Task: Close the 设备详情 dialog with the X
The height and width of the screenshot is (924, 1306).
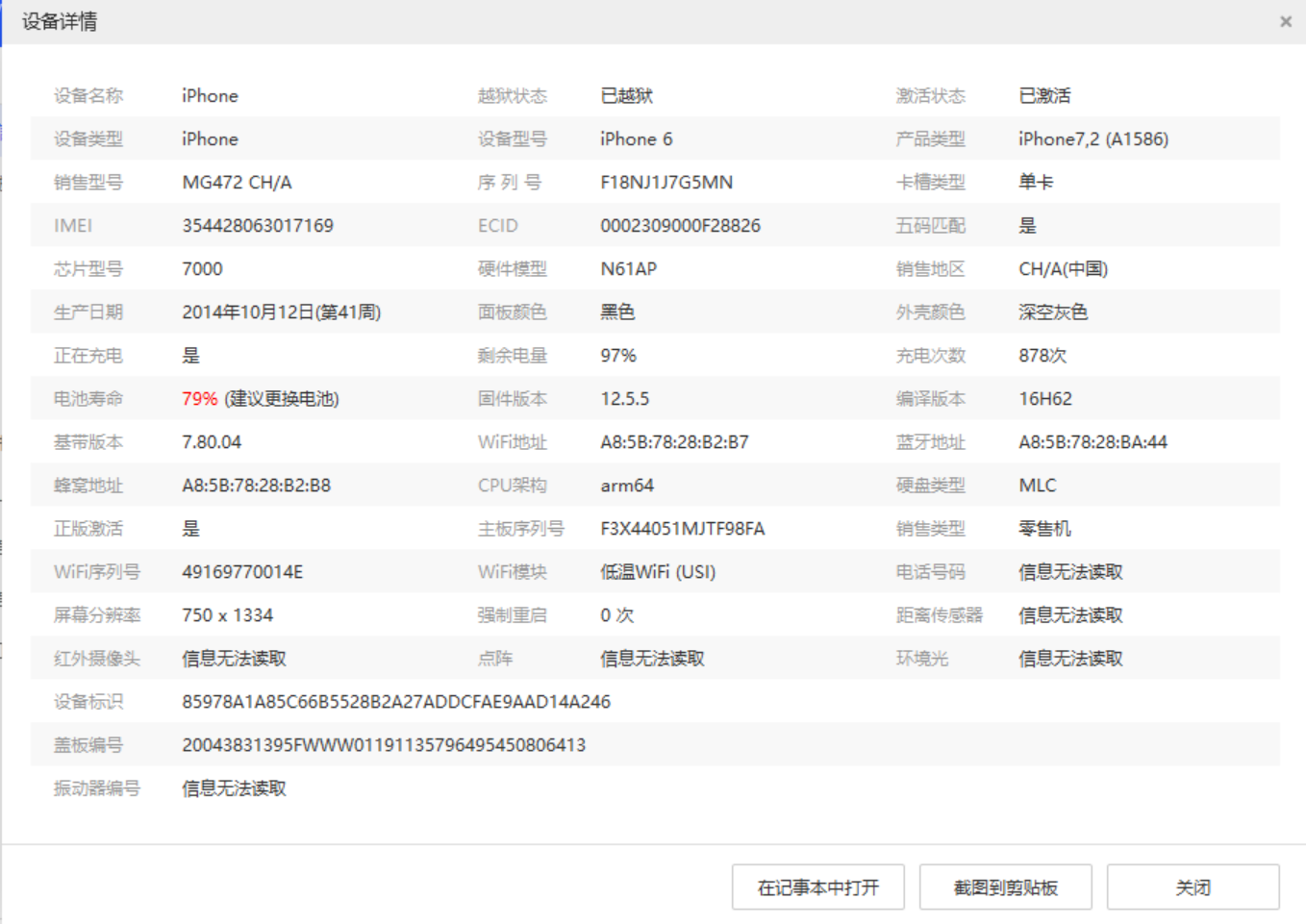Action: click(x=1286, y=21)
